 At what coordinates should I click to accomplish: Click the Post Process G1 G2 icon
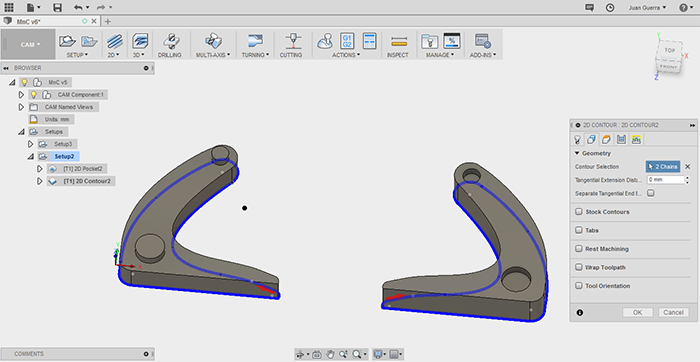tap(346, 41)
